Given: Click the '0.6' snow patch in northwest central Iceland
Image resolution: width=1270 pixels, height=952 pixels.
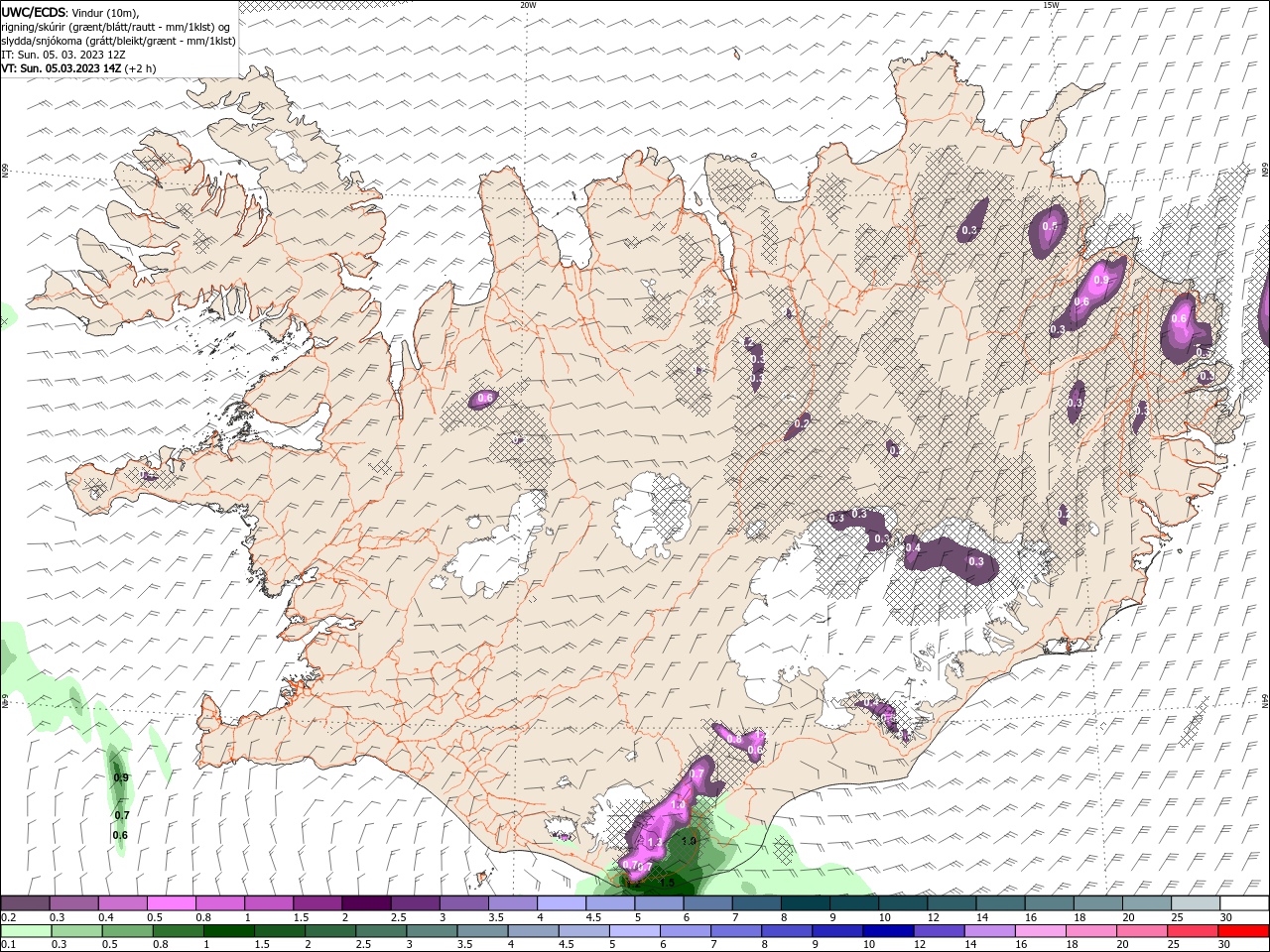Looking at the screenshot, I should (x=485, y=399).
